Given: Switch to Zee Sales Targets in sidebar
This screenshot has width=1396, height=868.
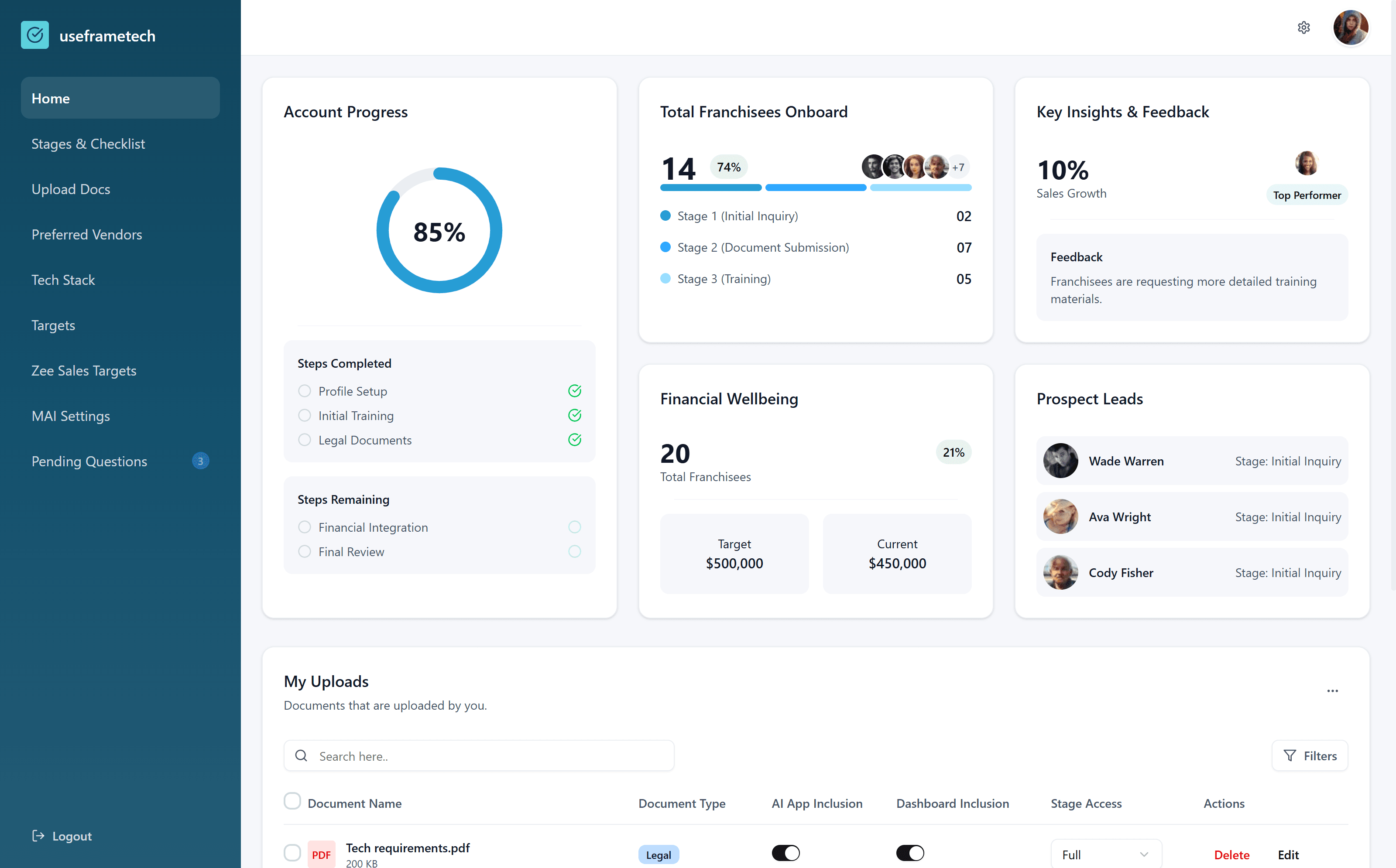Looking at the screenshot, I should coord(84,370).
